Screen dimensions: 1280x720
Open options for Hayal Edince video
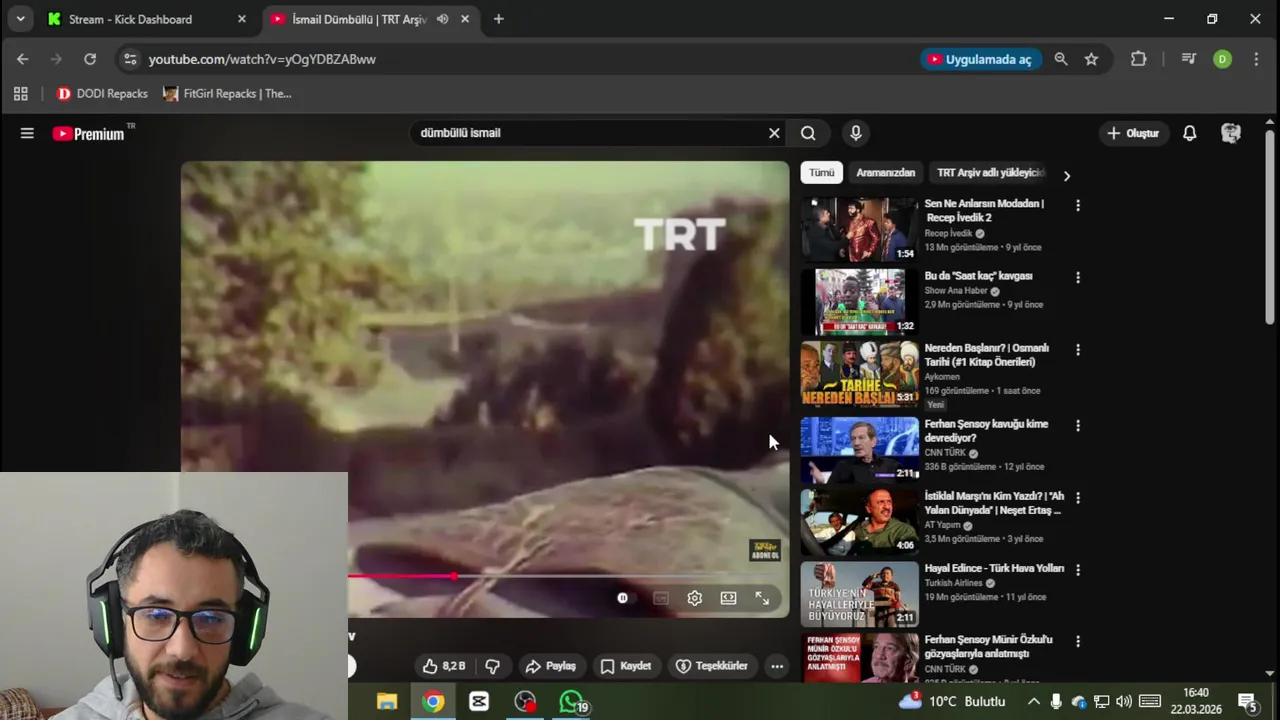pyautogui.click(x=1077, y=569)
